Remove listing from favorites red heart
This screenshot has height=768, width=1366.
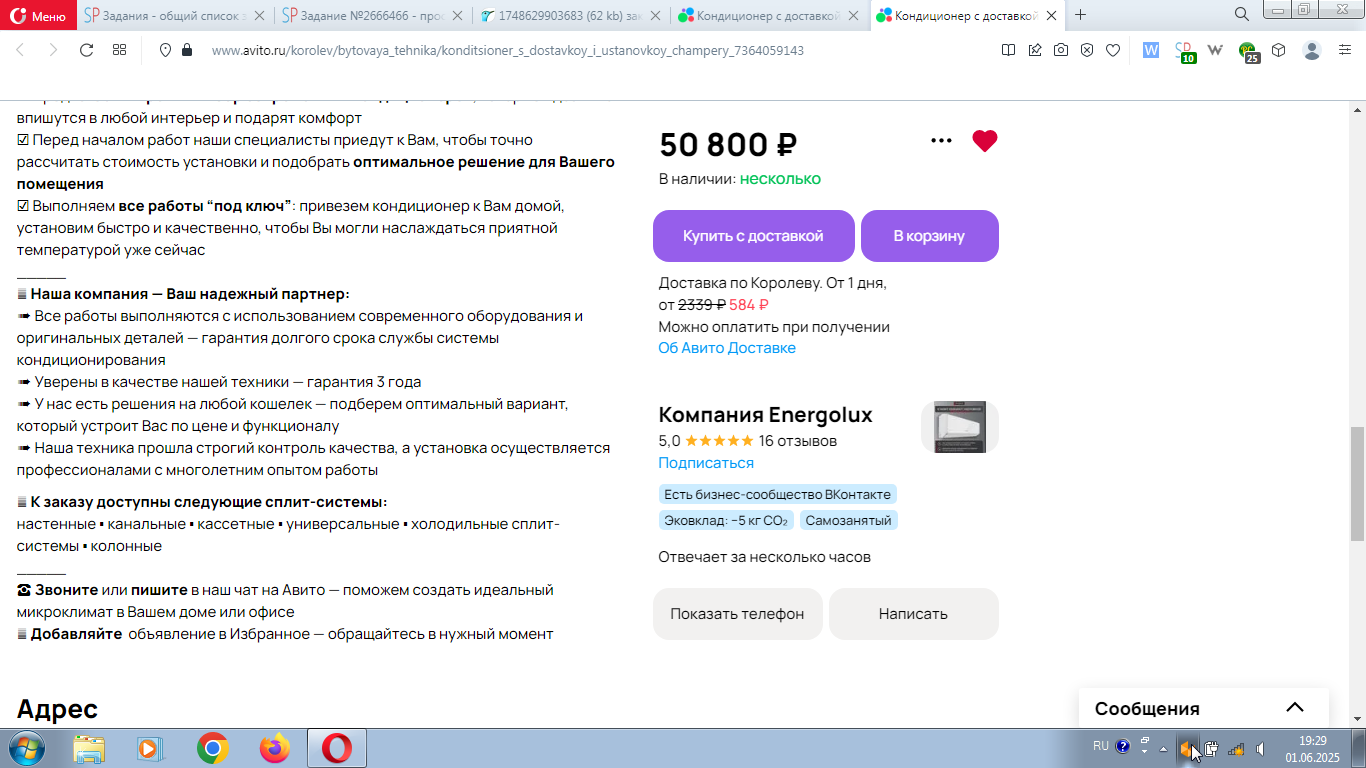click(985, 141)
